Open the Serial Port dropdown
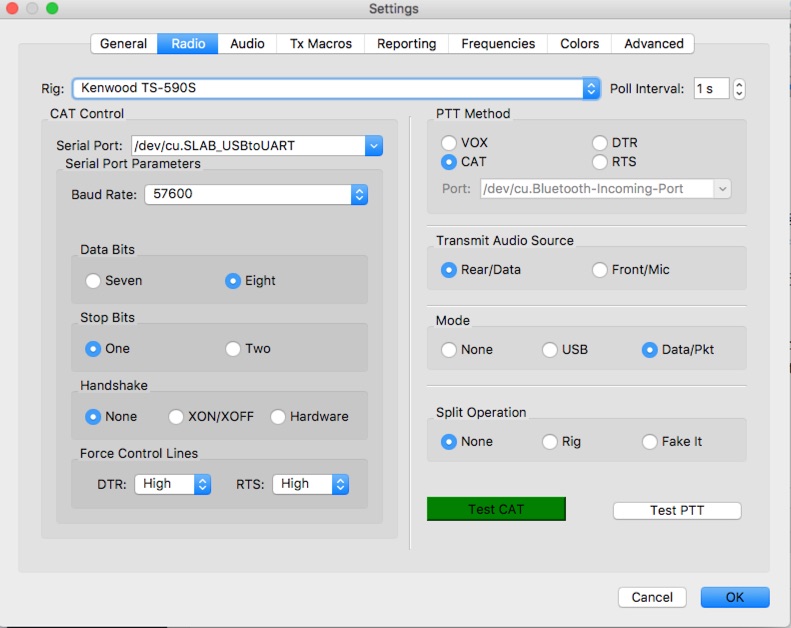This screenshot has height=628, width=791. tap(374, 146)
